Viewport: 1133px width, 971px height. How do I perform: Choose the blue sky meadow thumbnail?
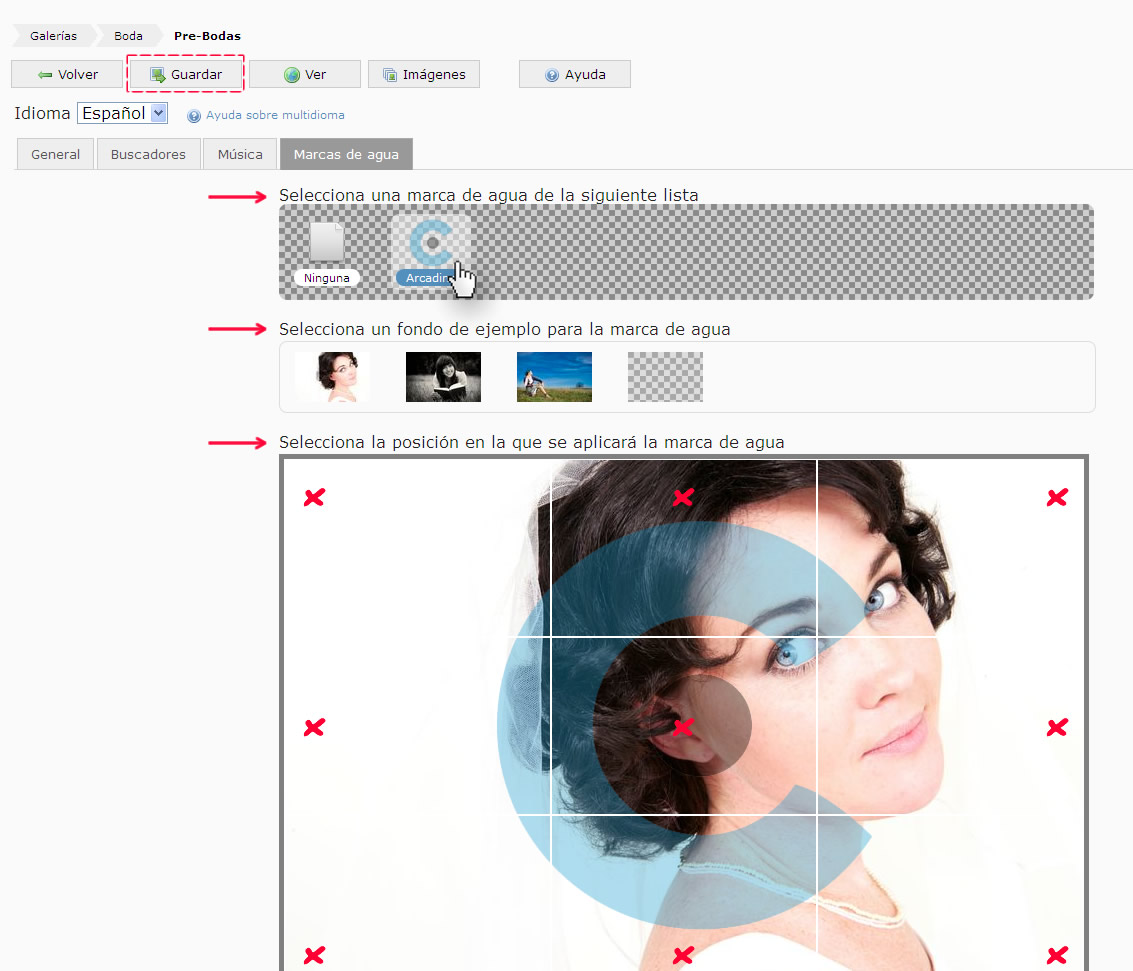click(x=554, y=377)
